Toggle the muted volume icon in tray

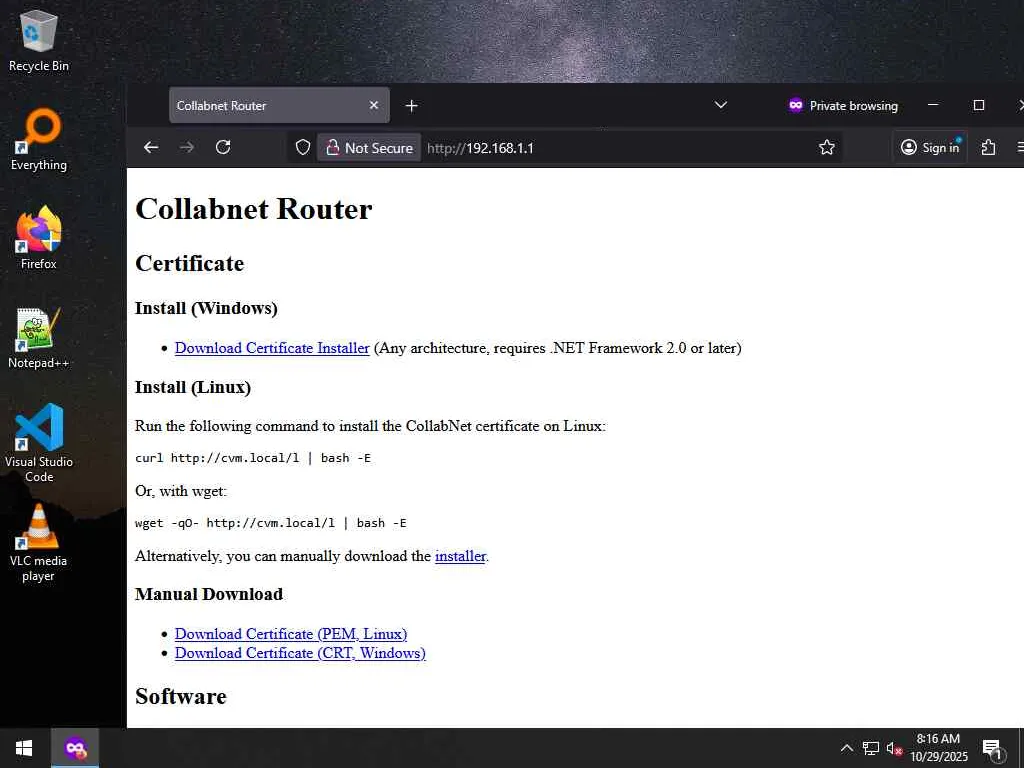click(x=893, y=748)
